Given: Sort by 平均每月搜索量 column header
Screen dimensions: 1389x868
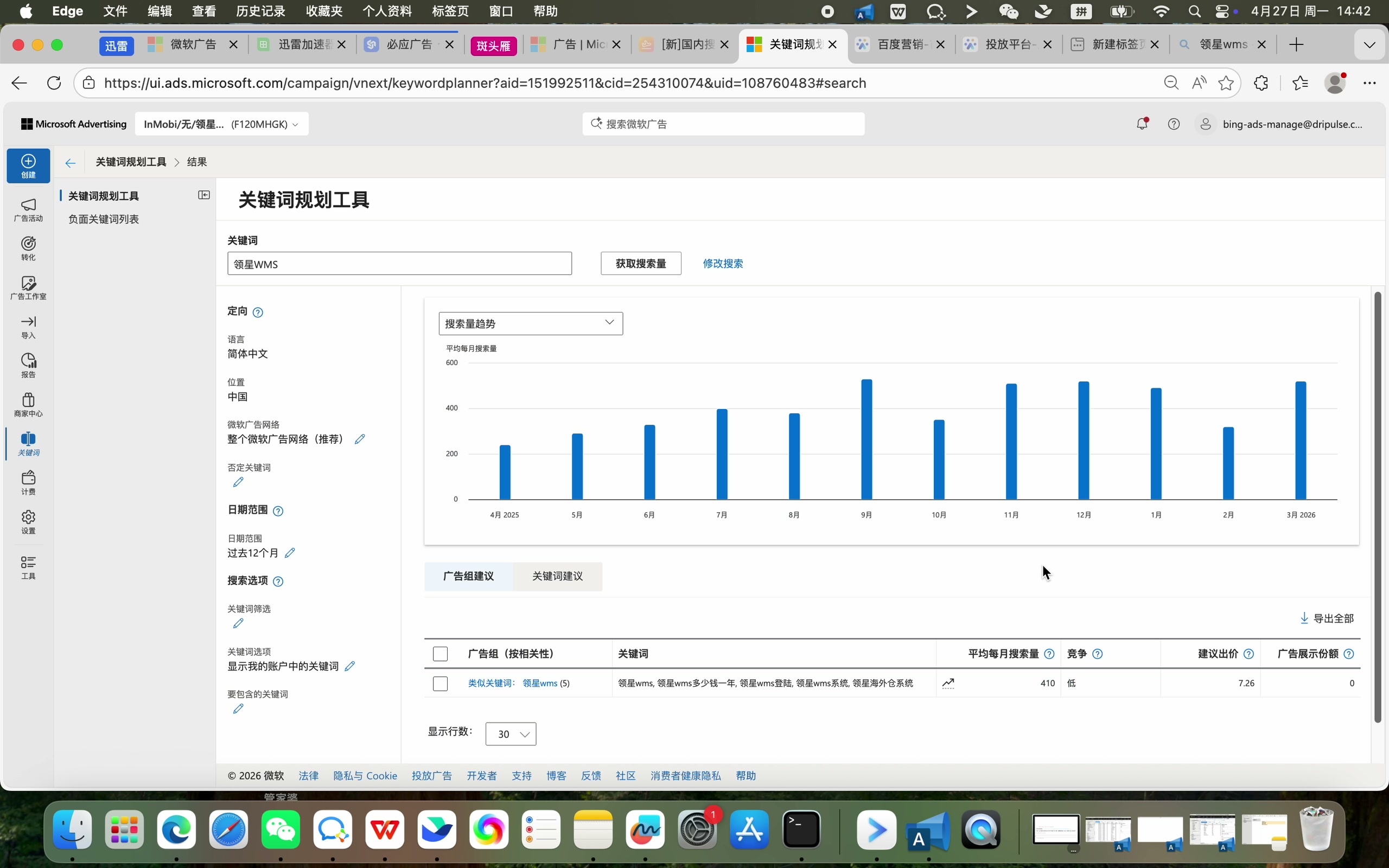Looking at the screenshot, I should [x=1003, y=654].
